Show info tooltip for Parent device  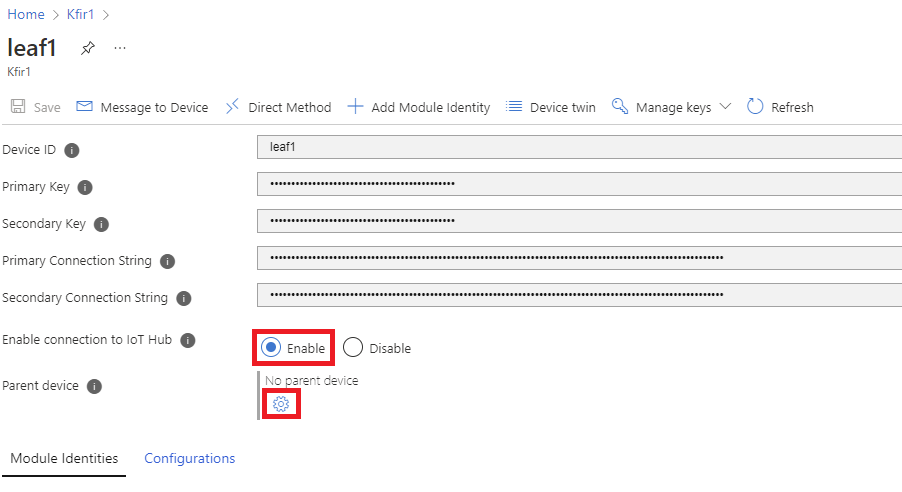click(94, 386)
